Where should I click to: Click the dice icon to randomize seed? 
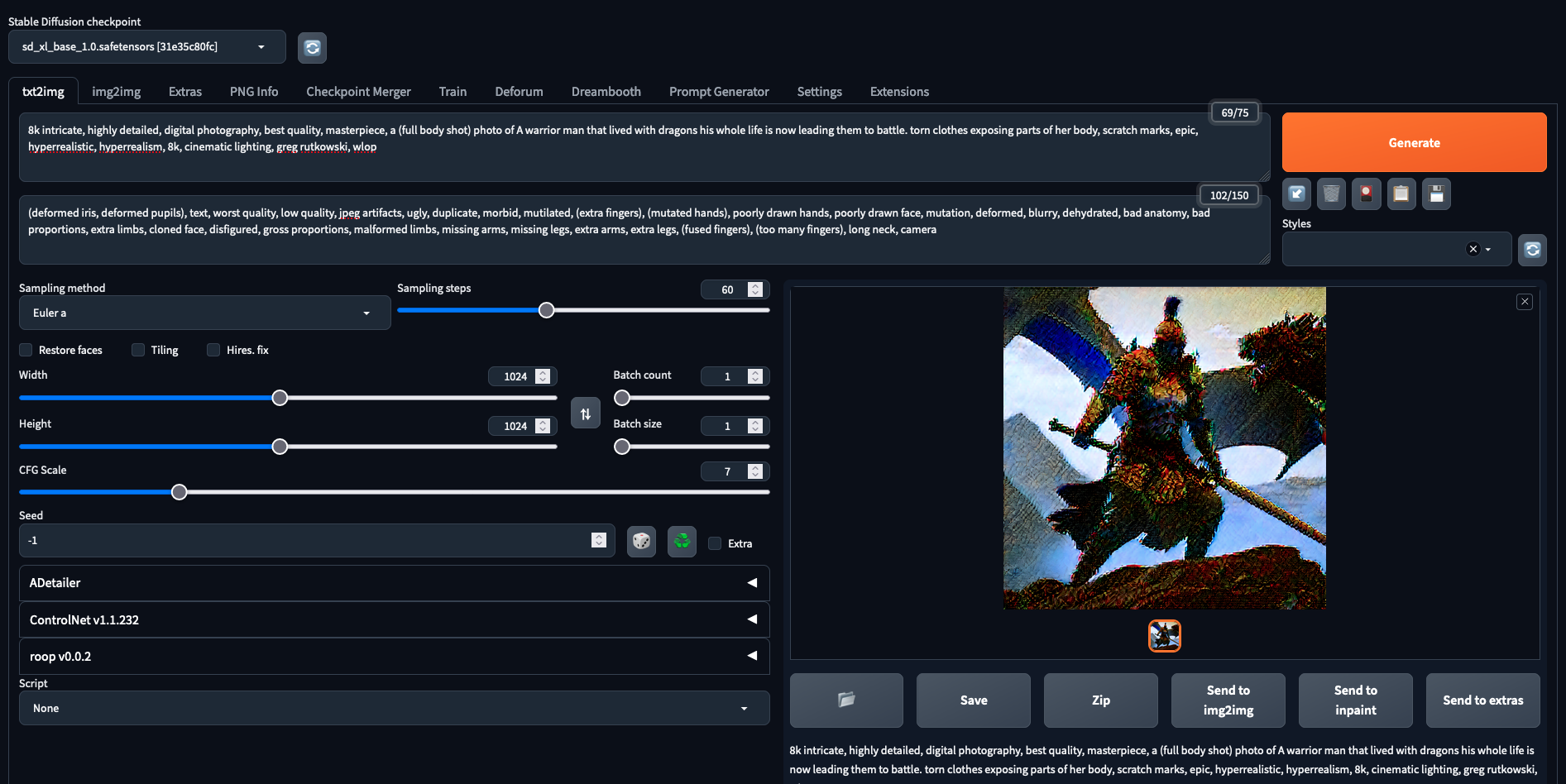click(x=641, y=542)
